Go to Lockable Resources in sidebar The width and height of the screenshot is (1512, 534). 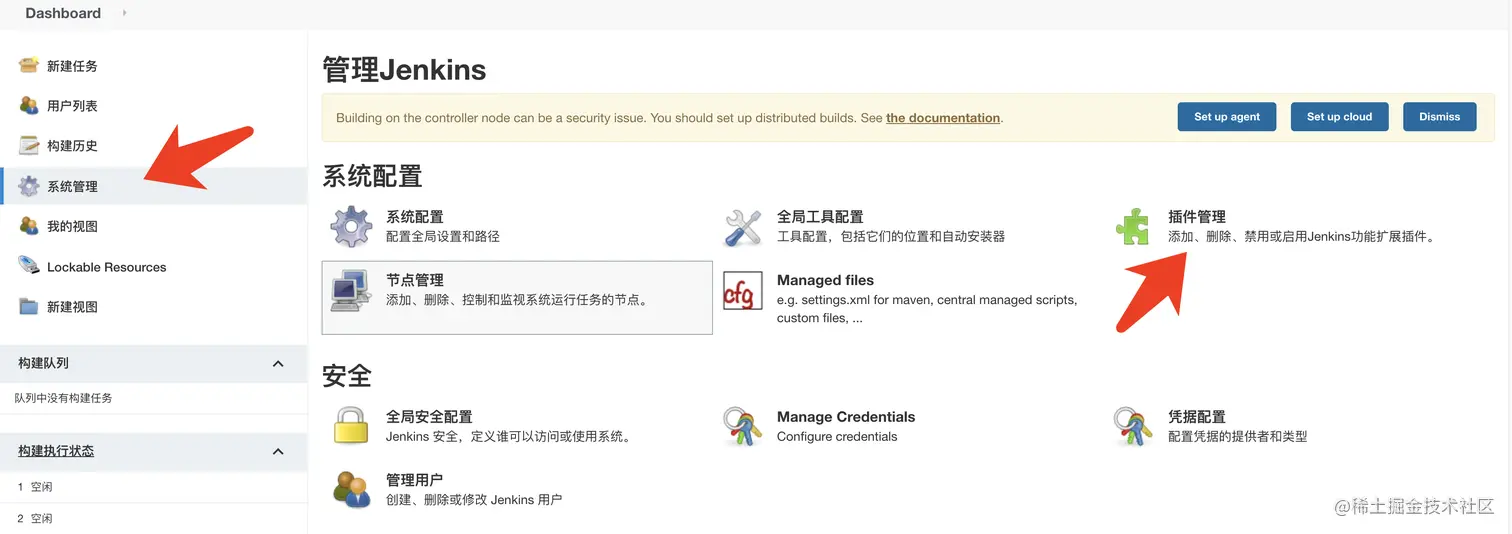pos(106,267)
